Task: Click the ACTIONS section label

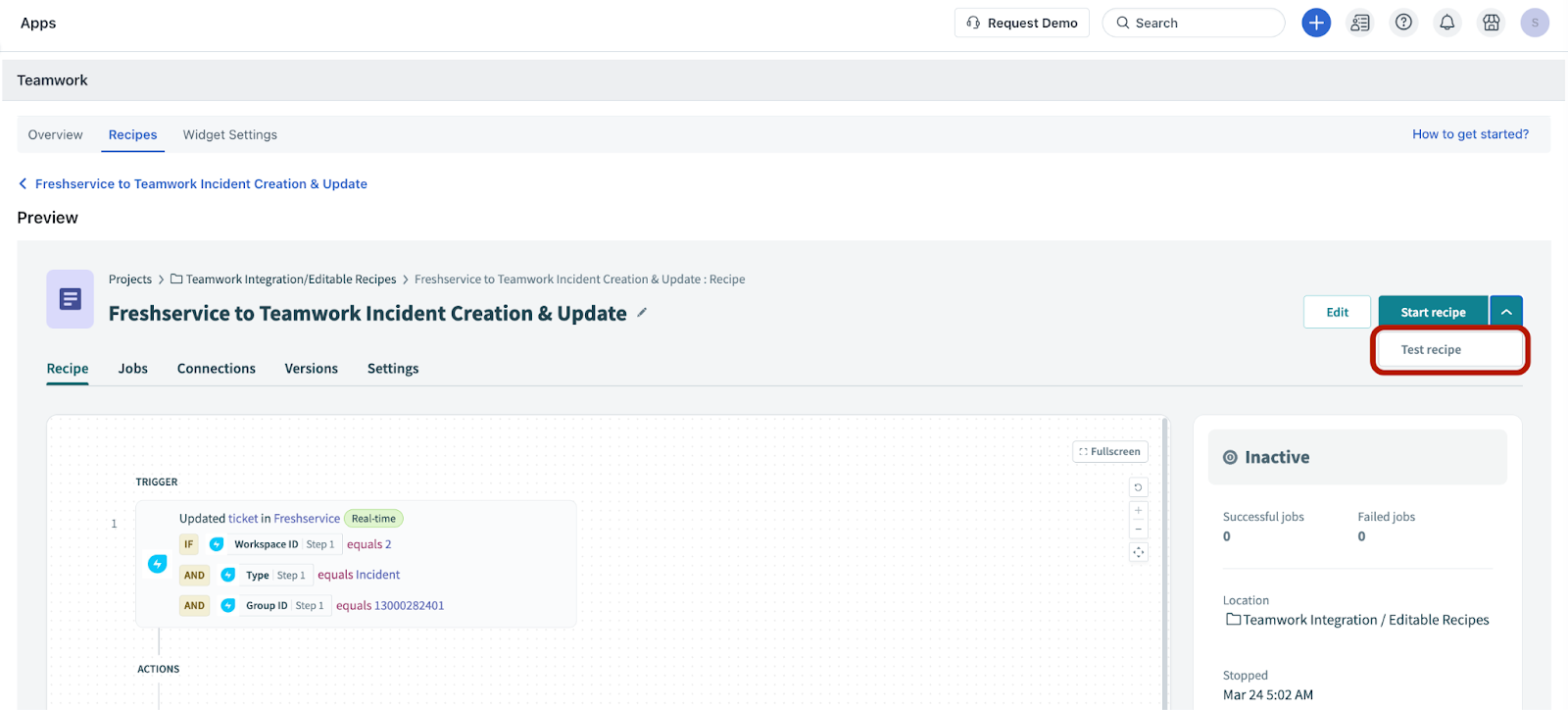Action: [x=158, y=669]
